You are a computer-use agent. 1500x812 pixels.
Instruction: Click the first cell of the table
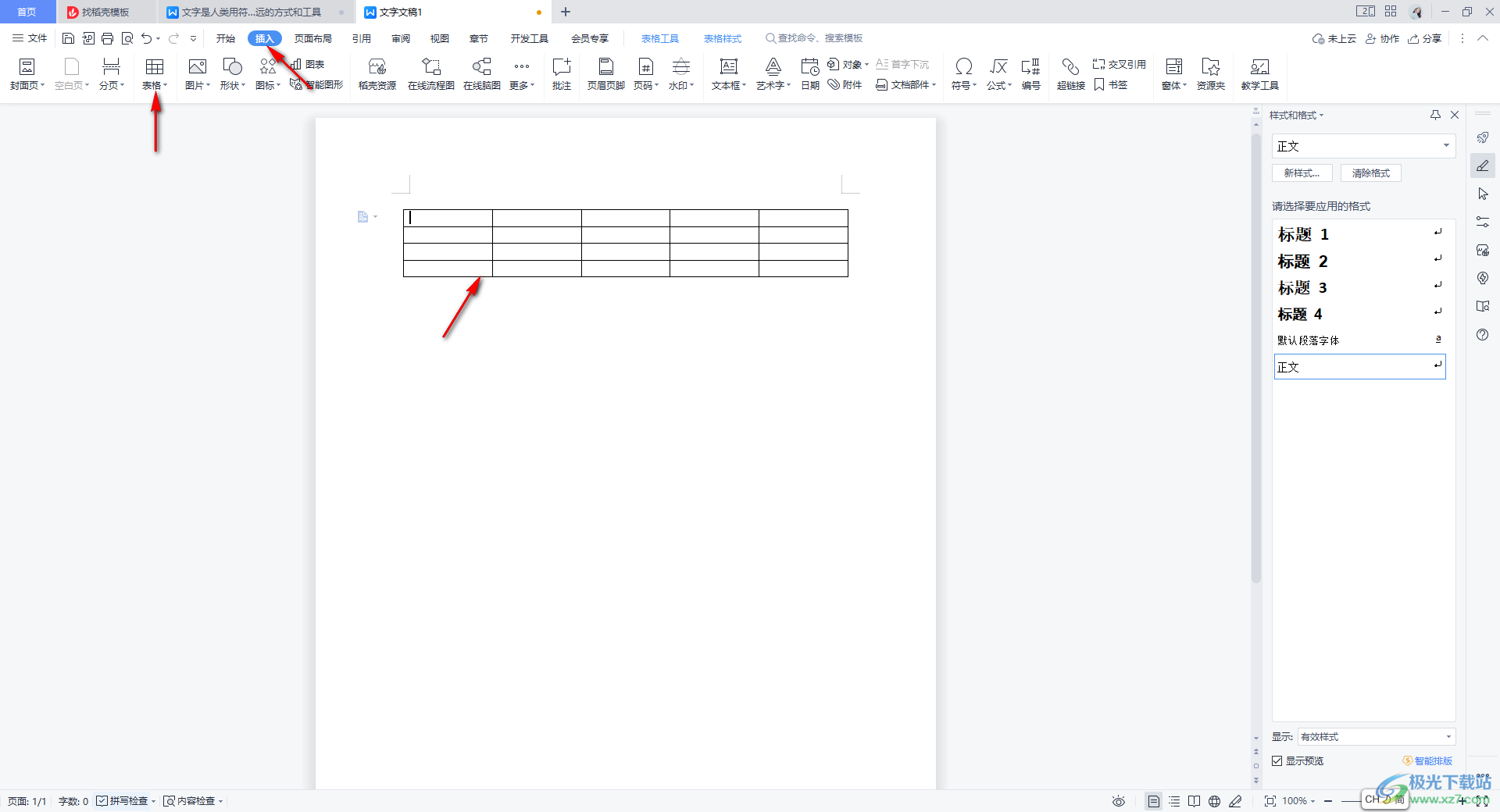point(448,218)
